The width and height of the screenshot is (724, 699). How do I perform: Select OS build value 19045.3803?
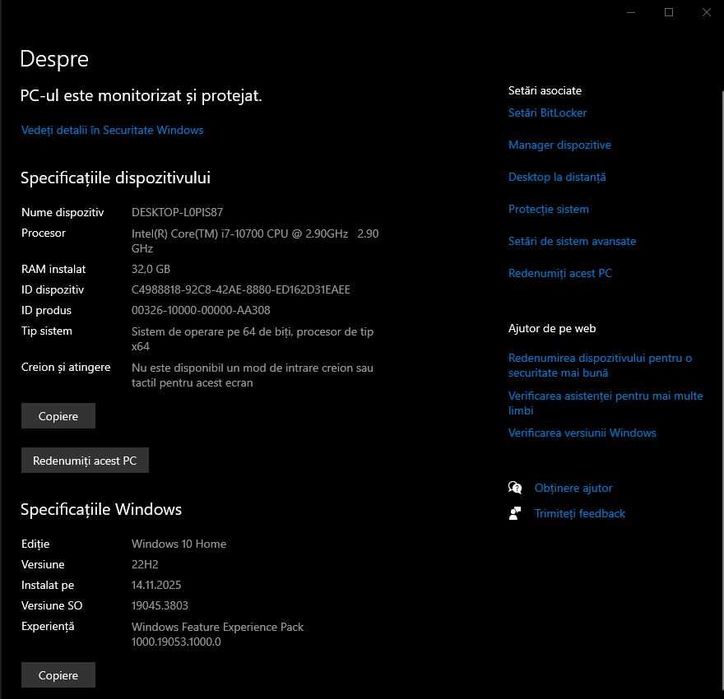[160, 605]
